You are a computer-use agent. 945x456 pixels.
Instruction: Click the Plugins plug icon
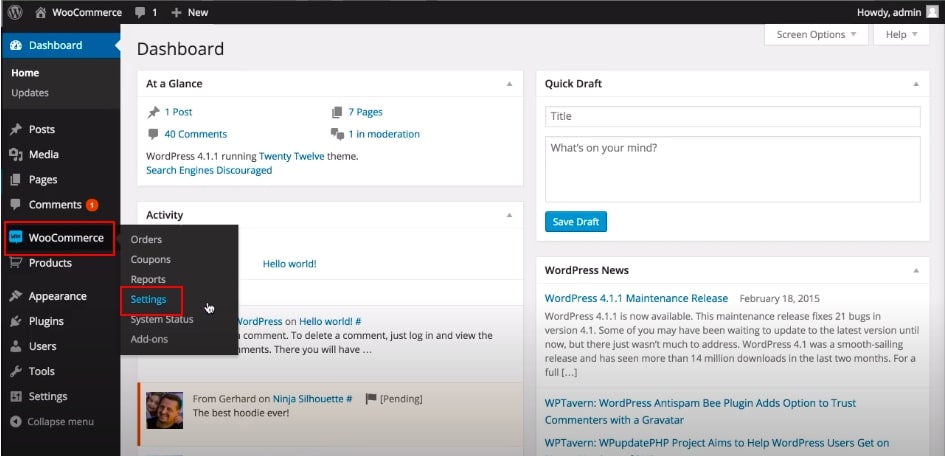[16, 321]
